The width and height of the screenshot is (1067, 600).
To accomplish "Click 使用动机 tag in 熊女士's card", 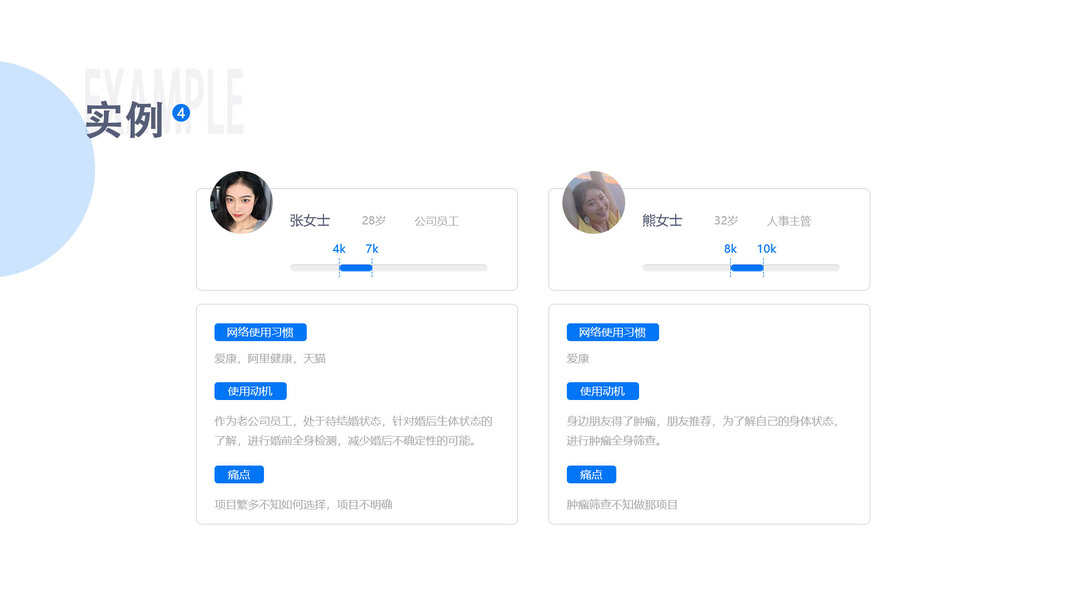I will (x=603, y=391).
